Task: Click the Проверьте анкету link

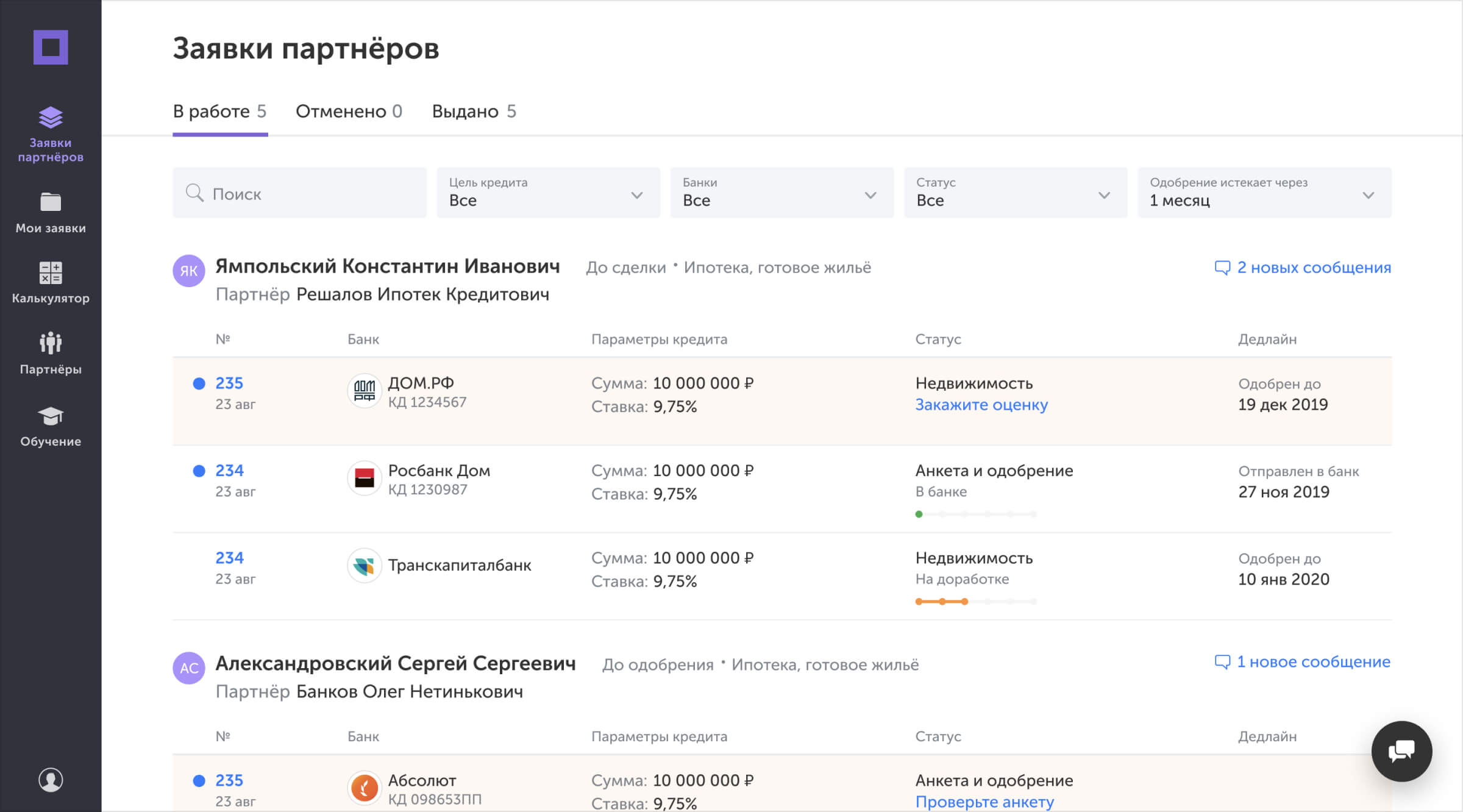Action: coord(984,802)
